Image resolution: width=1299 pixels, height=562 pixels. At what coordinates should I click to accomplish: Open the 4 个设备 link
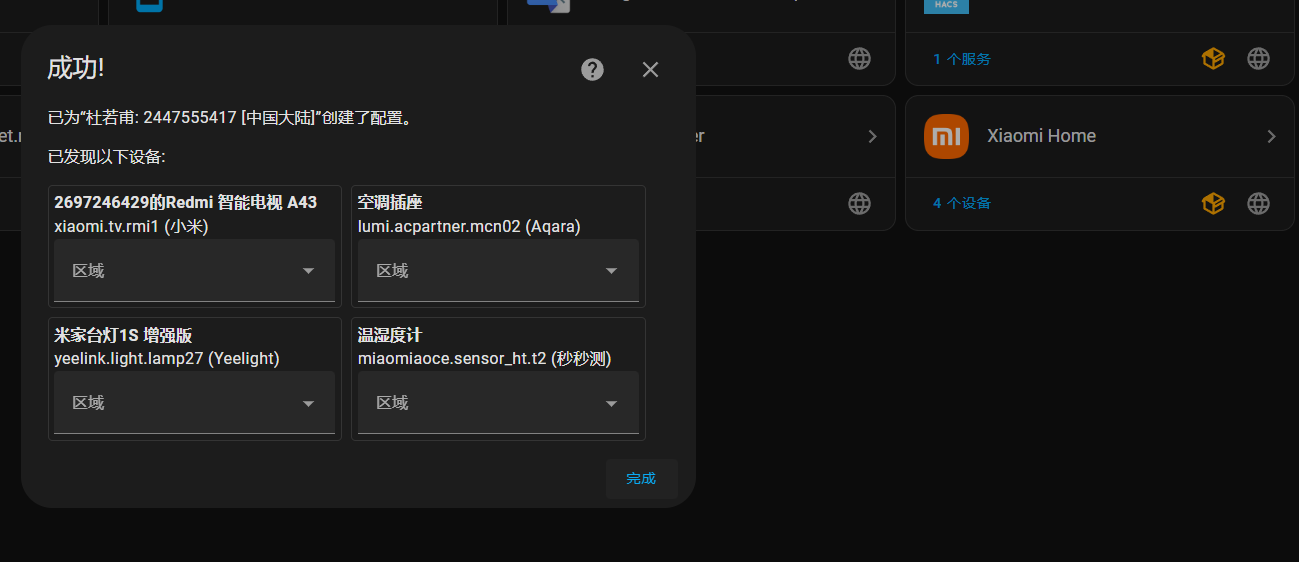(x=962, y=203)
